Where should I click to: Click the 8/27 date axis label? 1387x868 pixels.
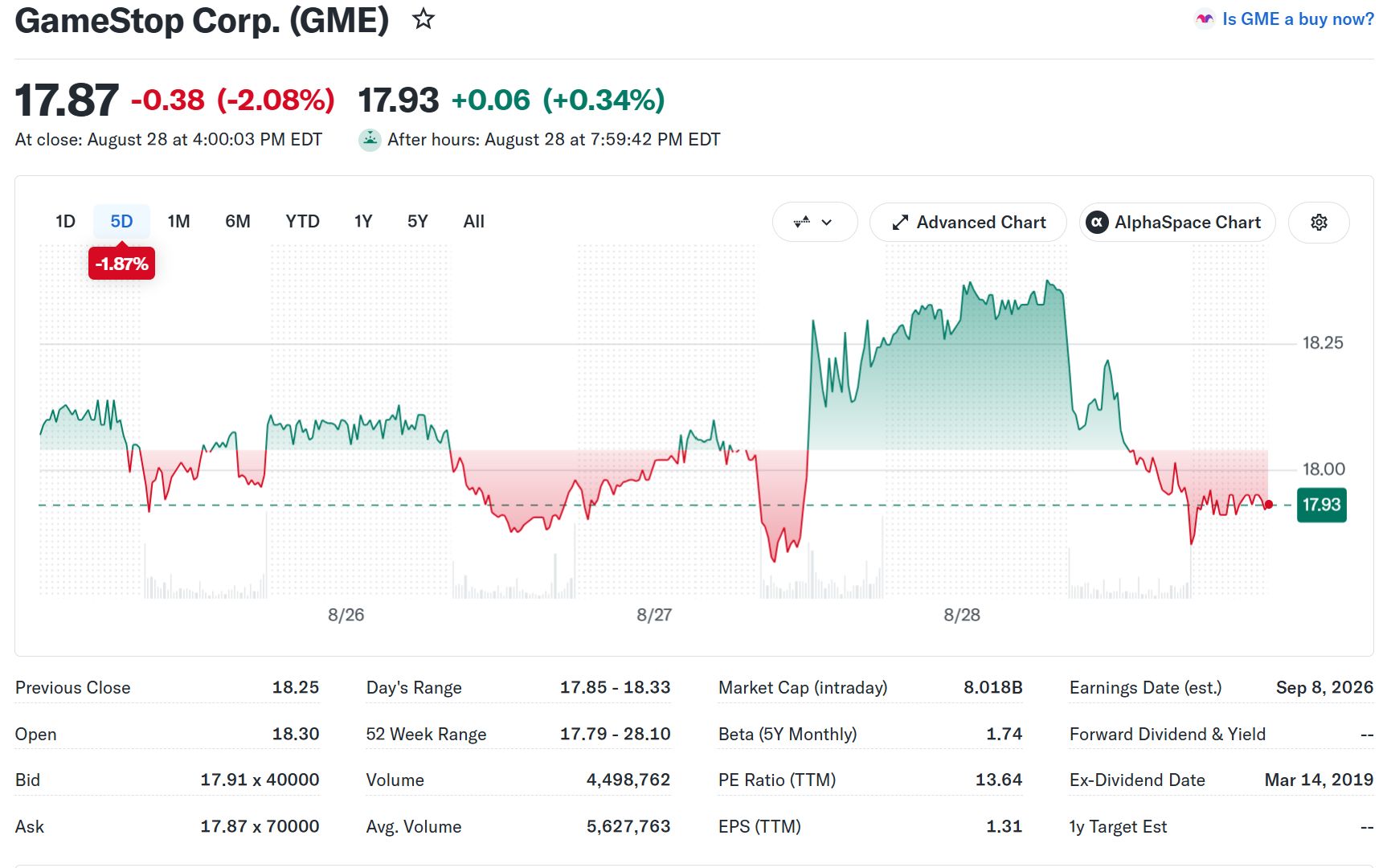click(654, 615)
